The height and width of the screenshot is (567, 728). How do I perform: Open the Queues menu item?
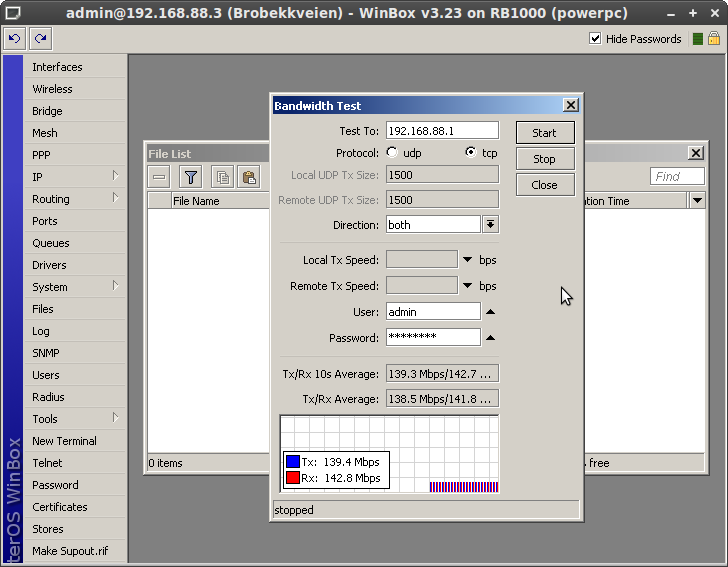coord(74,243)
